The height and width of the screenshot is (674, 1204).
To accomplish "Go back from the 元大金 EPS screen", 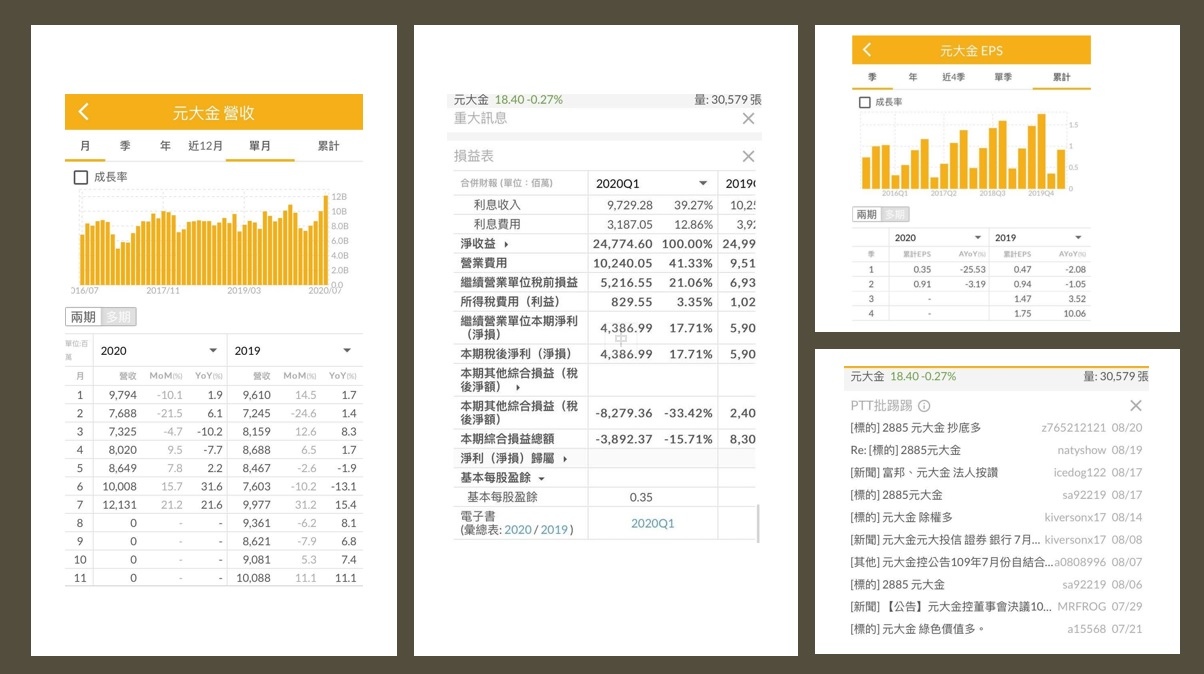I will point(867,50).
